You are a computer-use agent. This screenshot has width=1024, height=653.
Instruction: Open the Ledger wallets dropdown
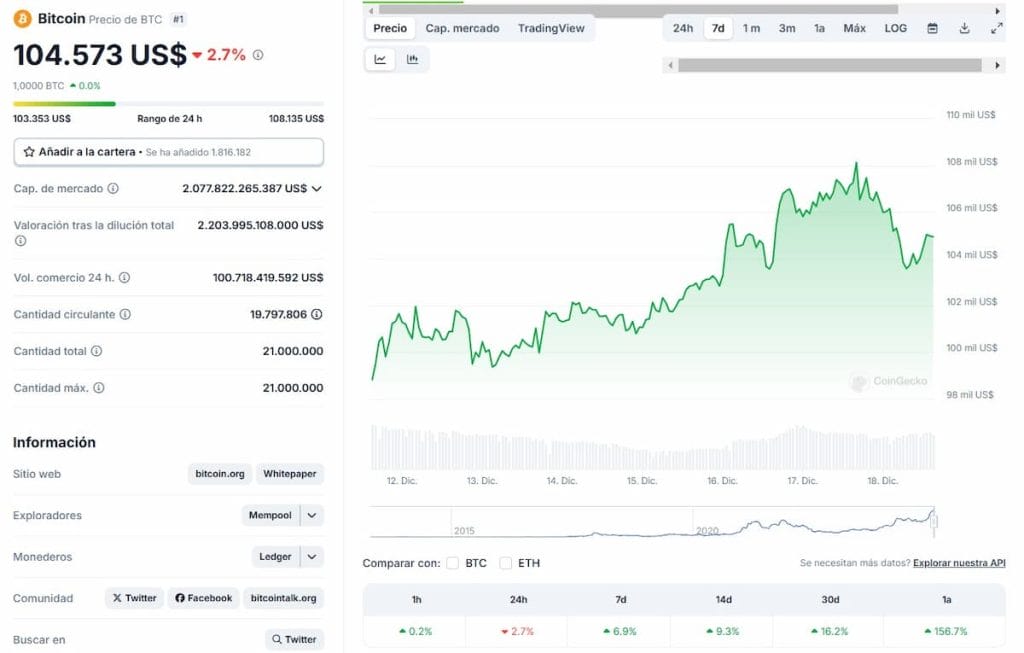click(x=311, y=556)
